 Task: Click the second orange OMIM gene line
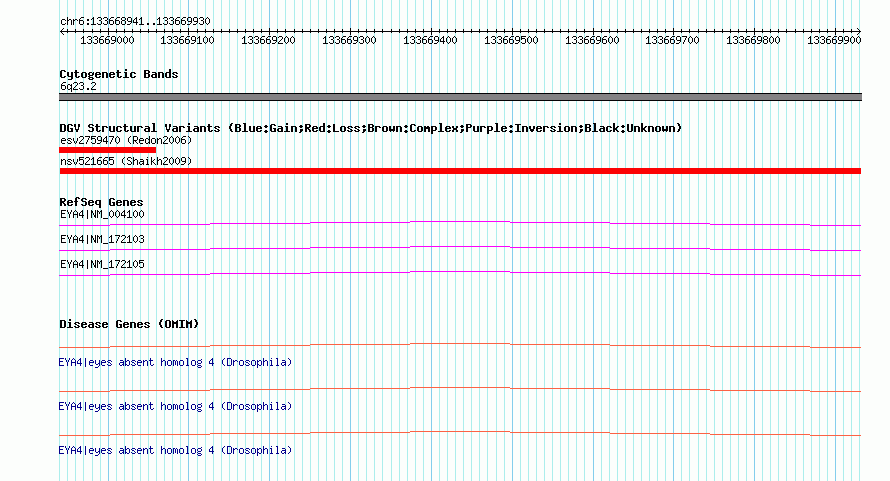460,390
